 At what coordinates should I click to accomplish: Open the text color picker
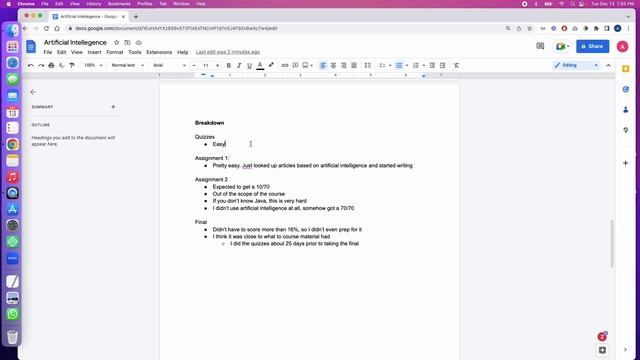coord(260,65)
